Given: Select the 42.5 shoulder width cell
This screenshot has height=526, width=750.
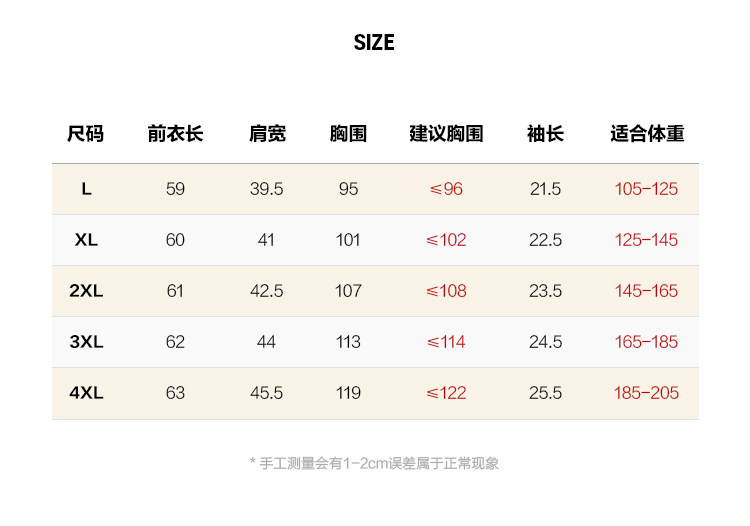Looking at the screenshot, I should 267,291.
